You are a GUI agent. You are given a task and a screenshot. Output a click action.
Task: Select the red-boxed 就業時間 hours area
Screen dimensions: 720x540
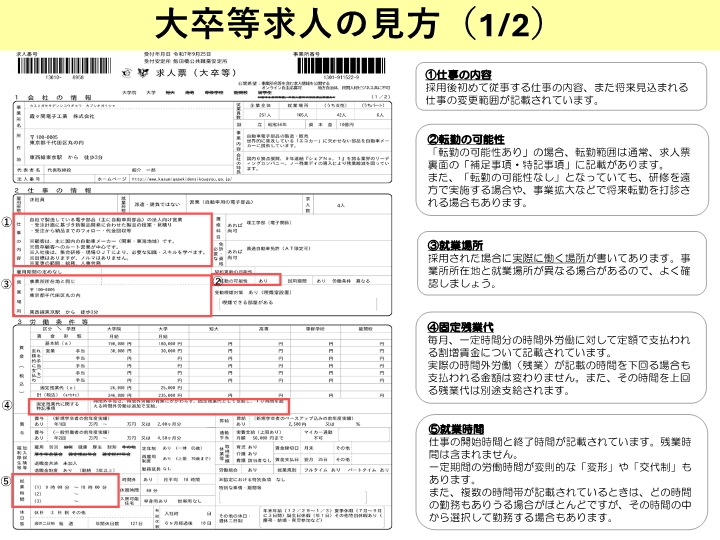pos(66,490)
